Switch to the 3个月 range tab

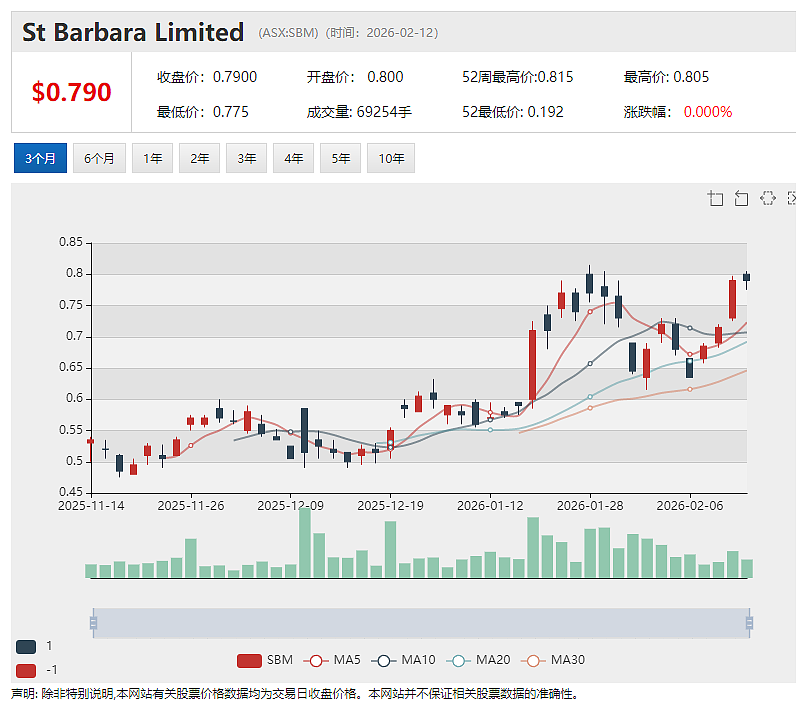[40, 158]
